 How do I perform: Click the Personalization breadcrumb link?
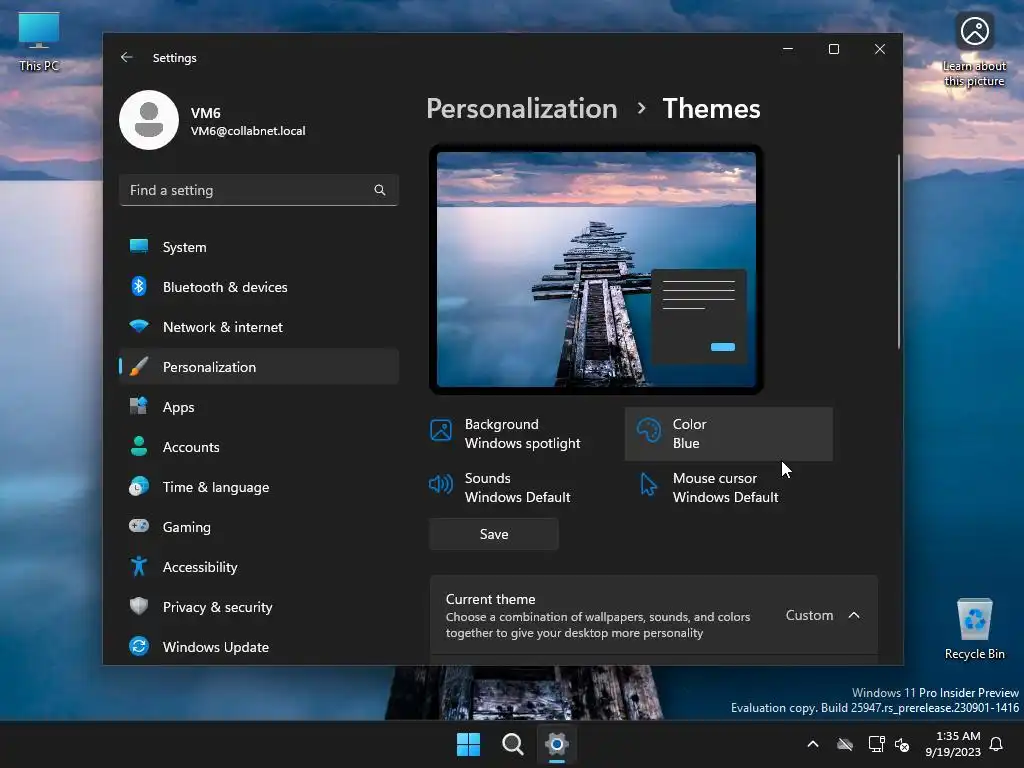point(522,108)
